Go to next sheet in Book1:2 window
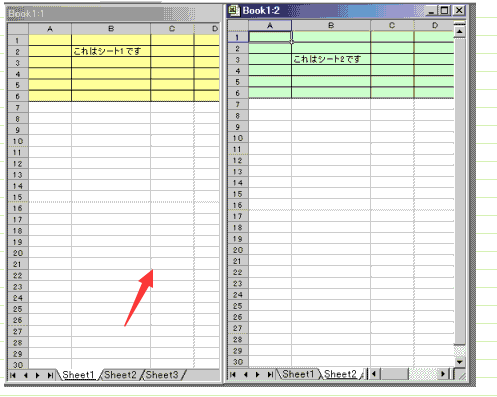 258,374
